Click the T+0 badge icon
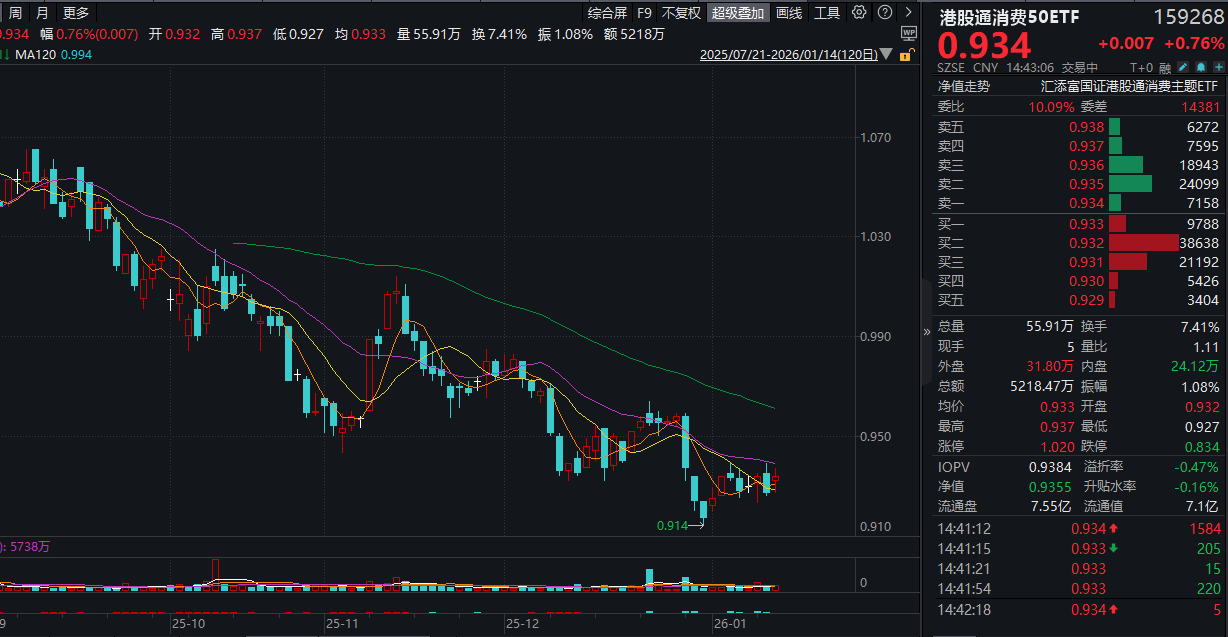Image resolution: width=1228 pixels, height=637 pixels. [x=1142, y=67]
